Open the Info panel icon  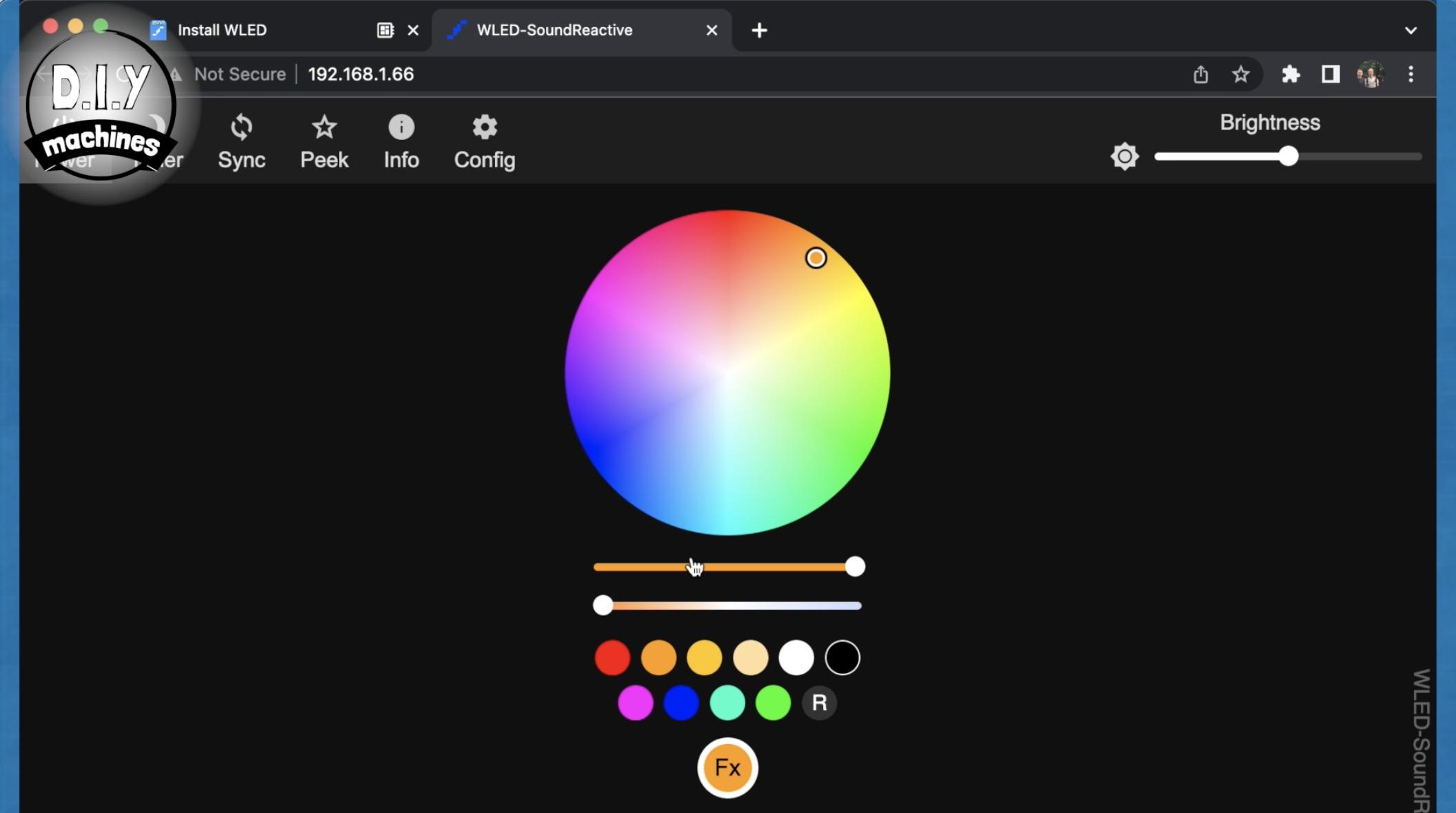401,128
